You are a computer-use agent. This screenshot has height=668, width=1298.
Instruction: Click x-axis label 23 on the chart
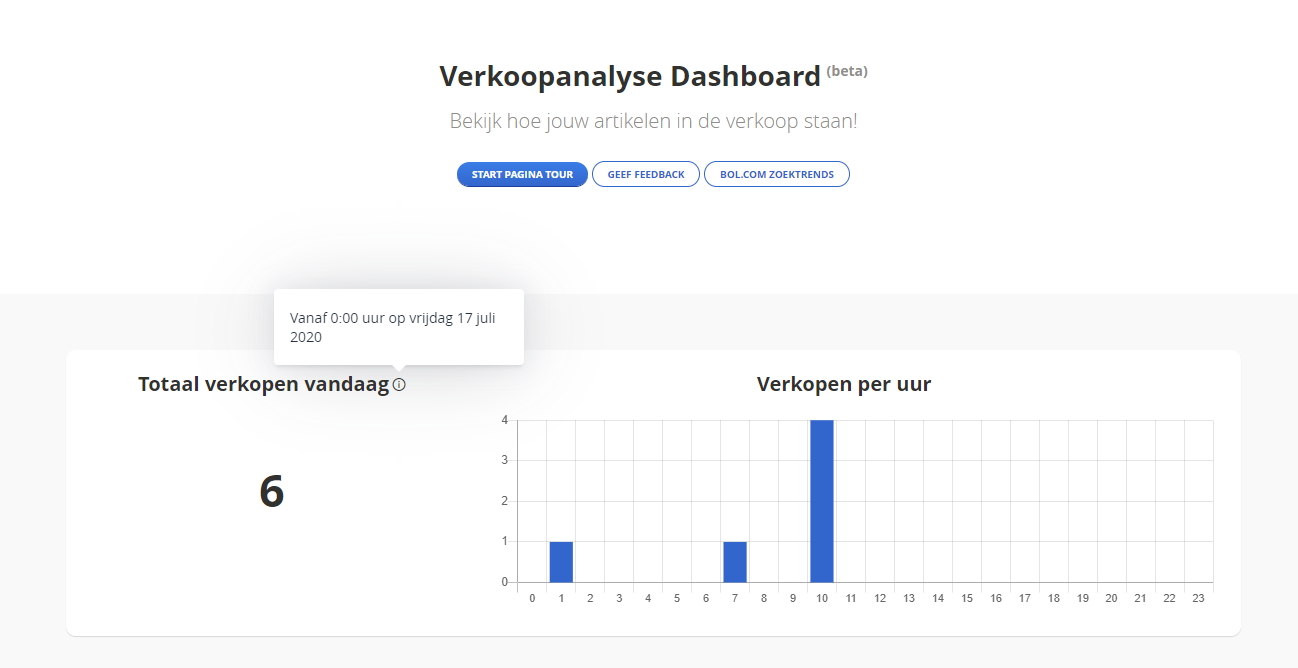pyautogui.click(x=1198, y=598)
